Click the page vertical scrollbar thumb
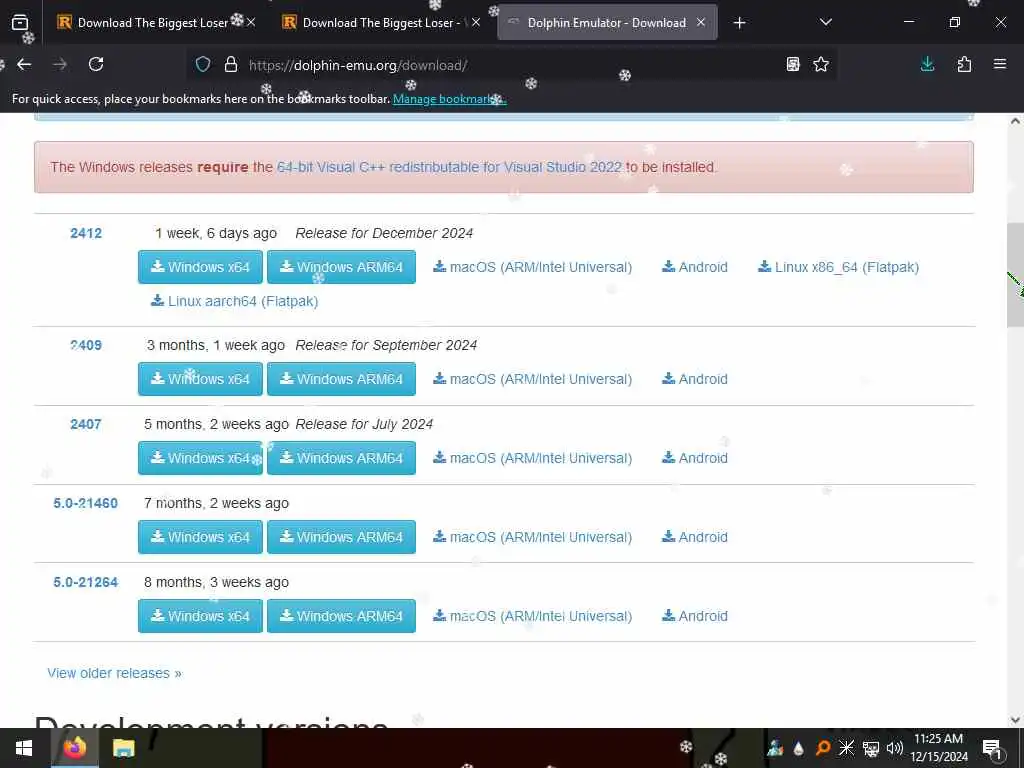The height and width of the screenshot is (768, 1024). (1015, 274)
